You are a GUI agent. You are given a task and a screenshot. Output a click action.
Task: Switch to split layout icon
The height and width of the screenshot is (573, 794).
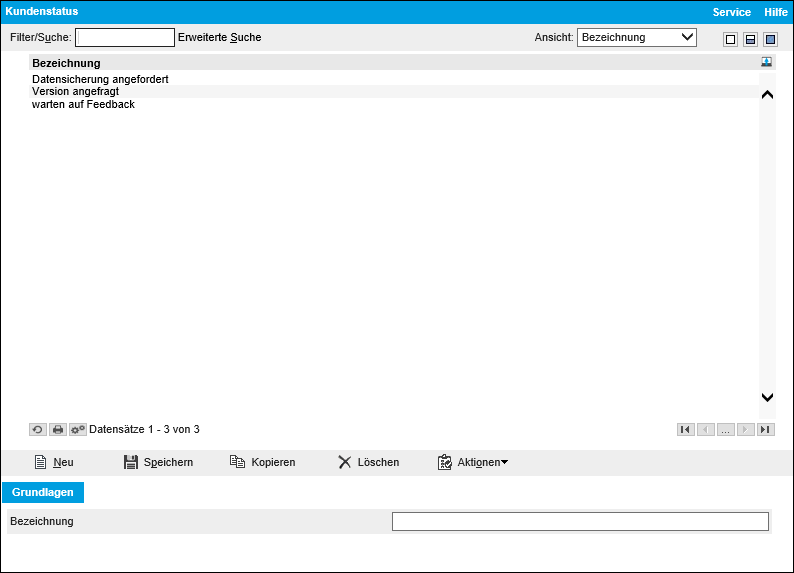[750, 39]
